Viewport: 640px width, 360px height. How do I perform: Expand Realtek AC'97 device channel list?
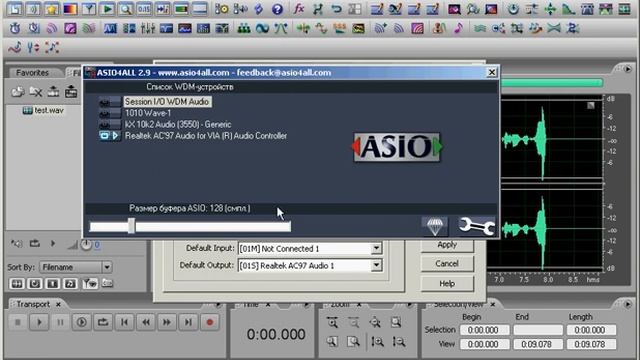[116, 136]
